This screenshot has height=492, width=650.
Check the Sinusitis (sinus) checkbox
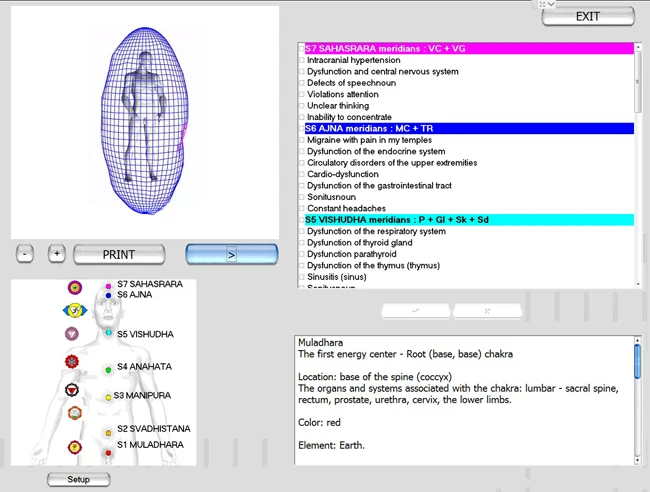(302, 277)
